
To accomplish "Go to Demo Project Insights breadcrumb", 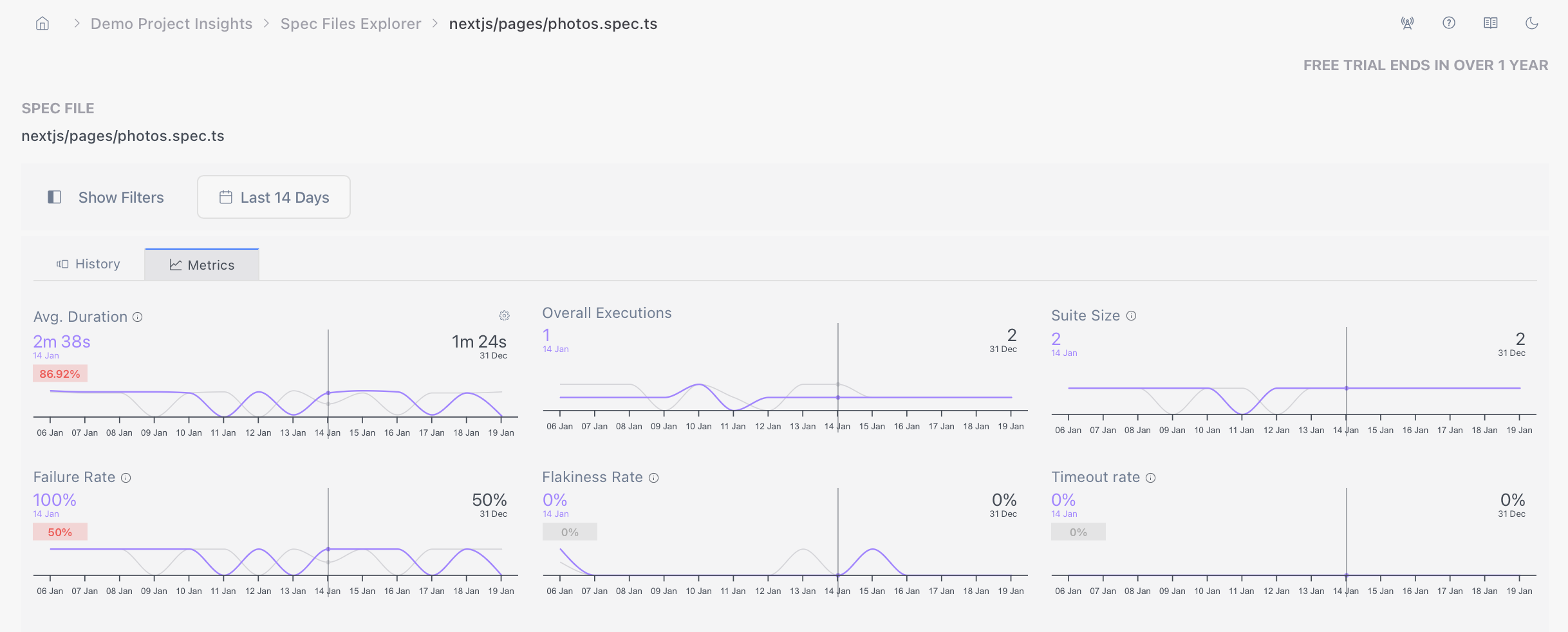I will (x=171, y=24).
